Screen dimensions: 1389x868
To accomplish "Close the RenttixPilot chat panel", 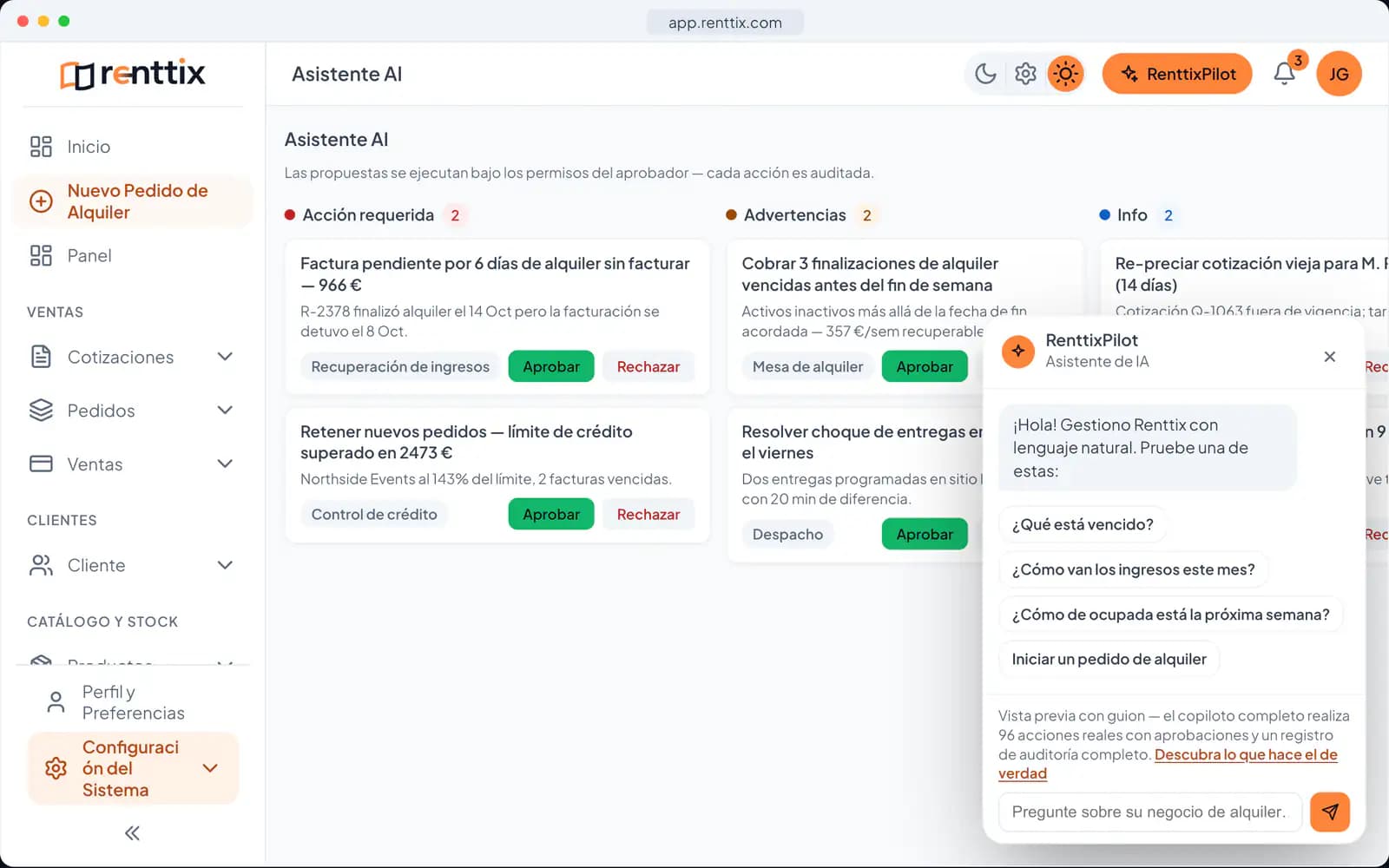I will (1329, 357).
